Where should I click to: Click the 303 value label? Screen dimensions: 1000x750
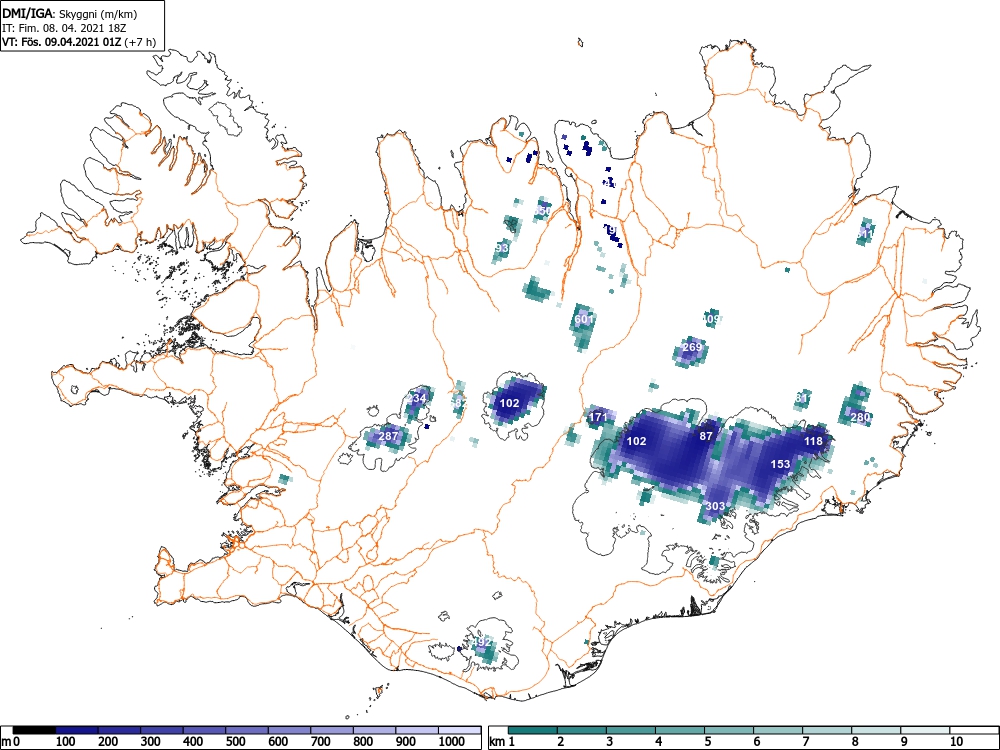tap(716, 506)
